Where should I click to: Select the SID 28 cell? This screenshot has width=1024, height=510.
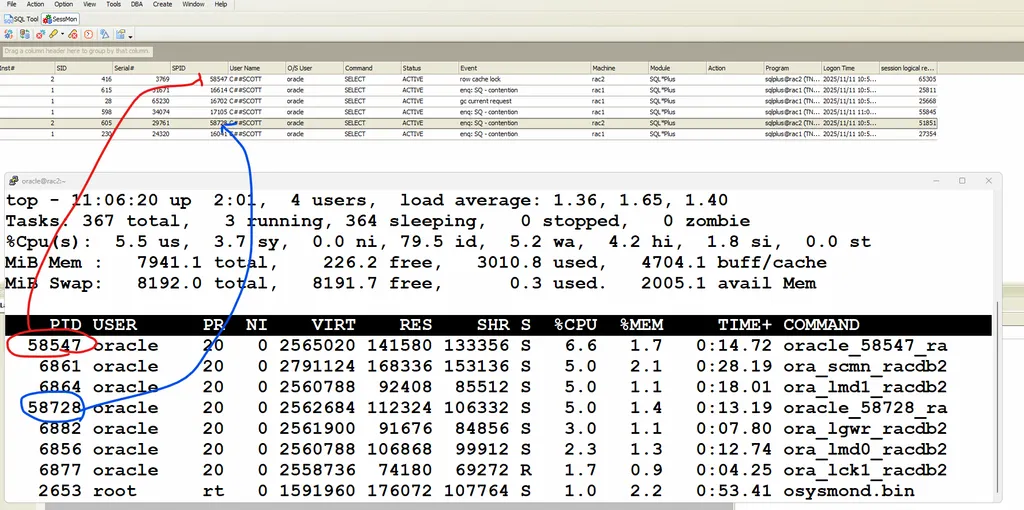(84, 101)
